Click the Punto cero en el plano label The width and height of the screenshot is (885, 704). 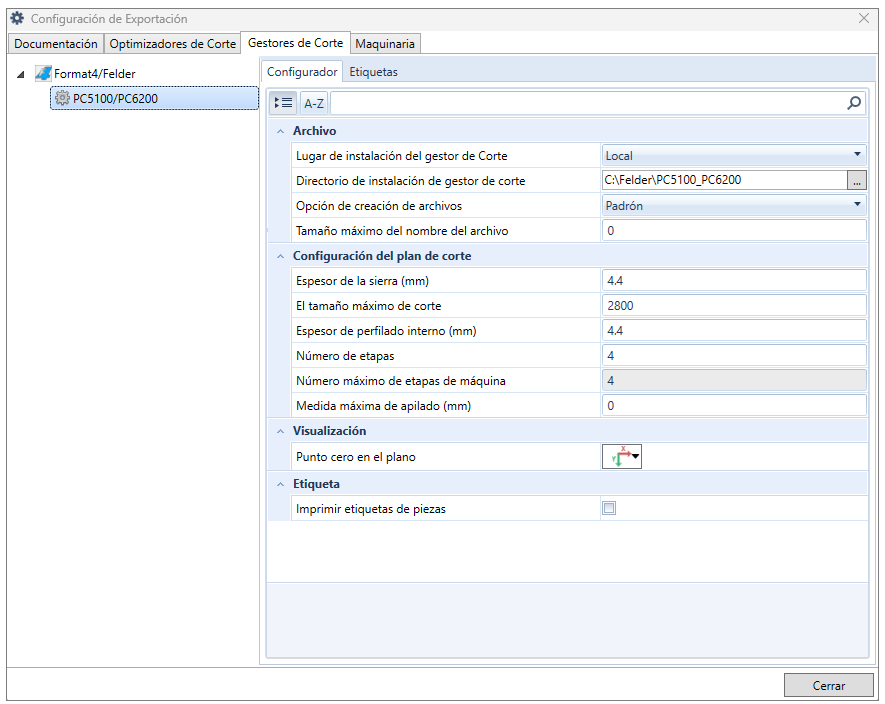point(356,457)
